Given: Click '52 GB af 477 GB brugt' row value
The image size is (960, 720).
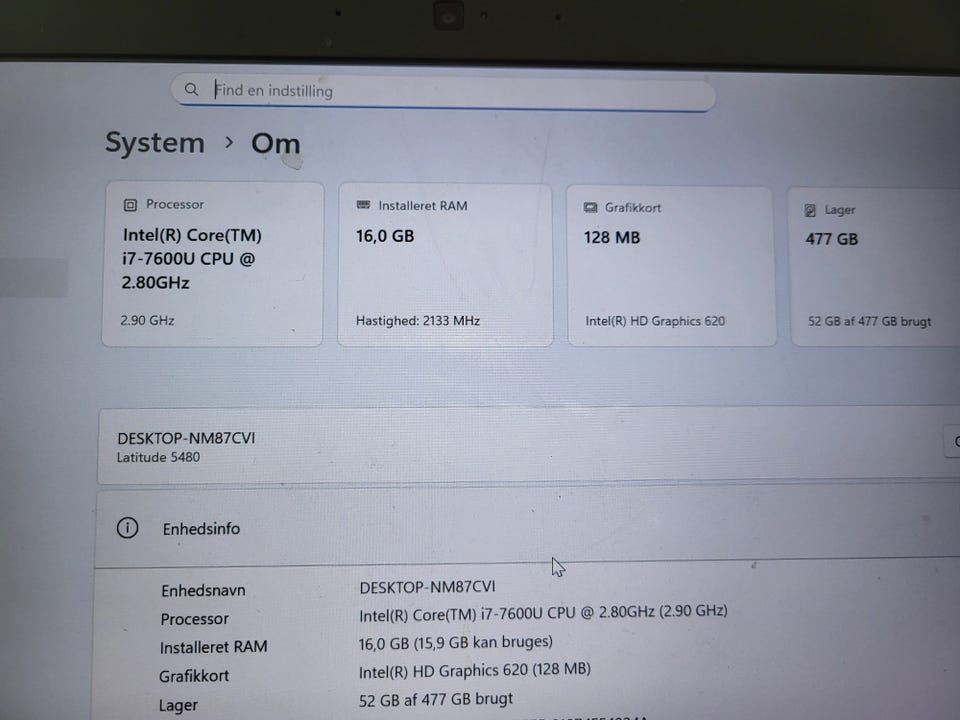Looking at the screenshot, I should pos(435,699).
